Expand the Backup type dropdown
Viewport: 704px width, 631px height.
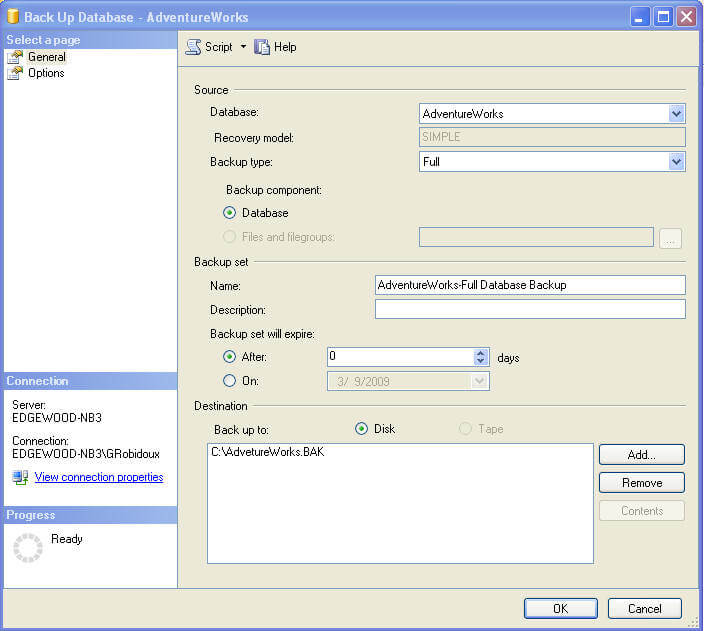(x=677, y=161)
